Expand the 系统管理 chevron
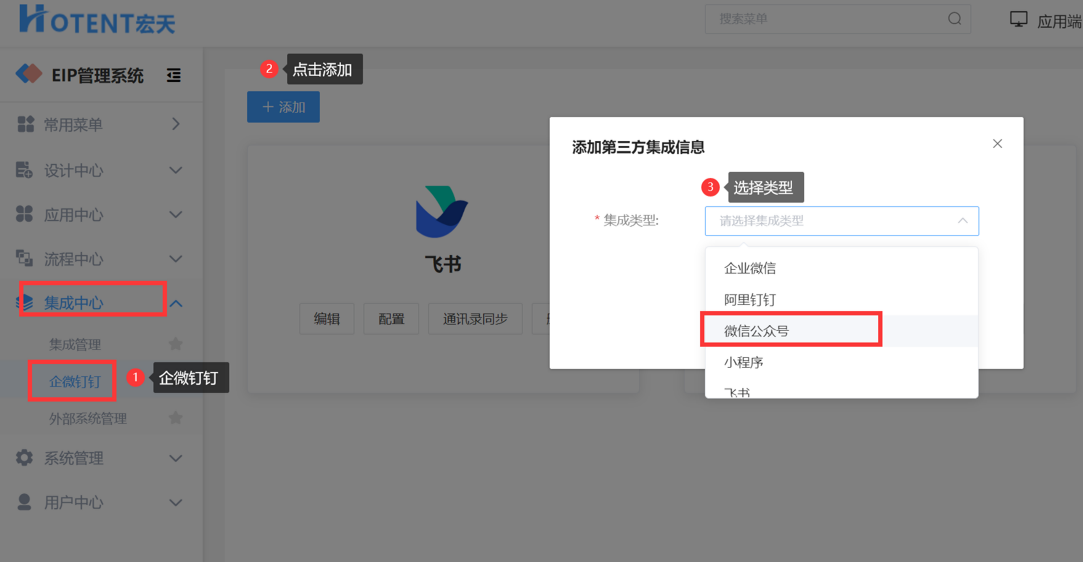The height and width of the screenshot is (562, 1083). click(x=176, y=458)
